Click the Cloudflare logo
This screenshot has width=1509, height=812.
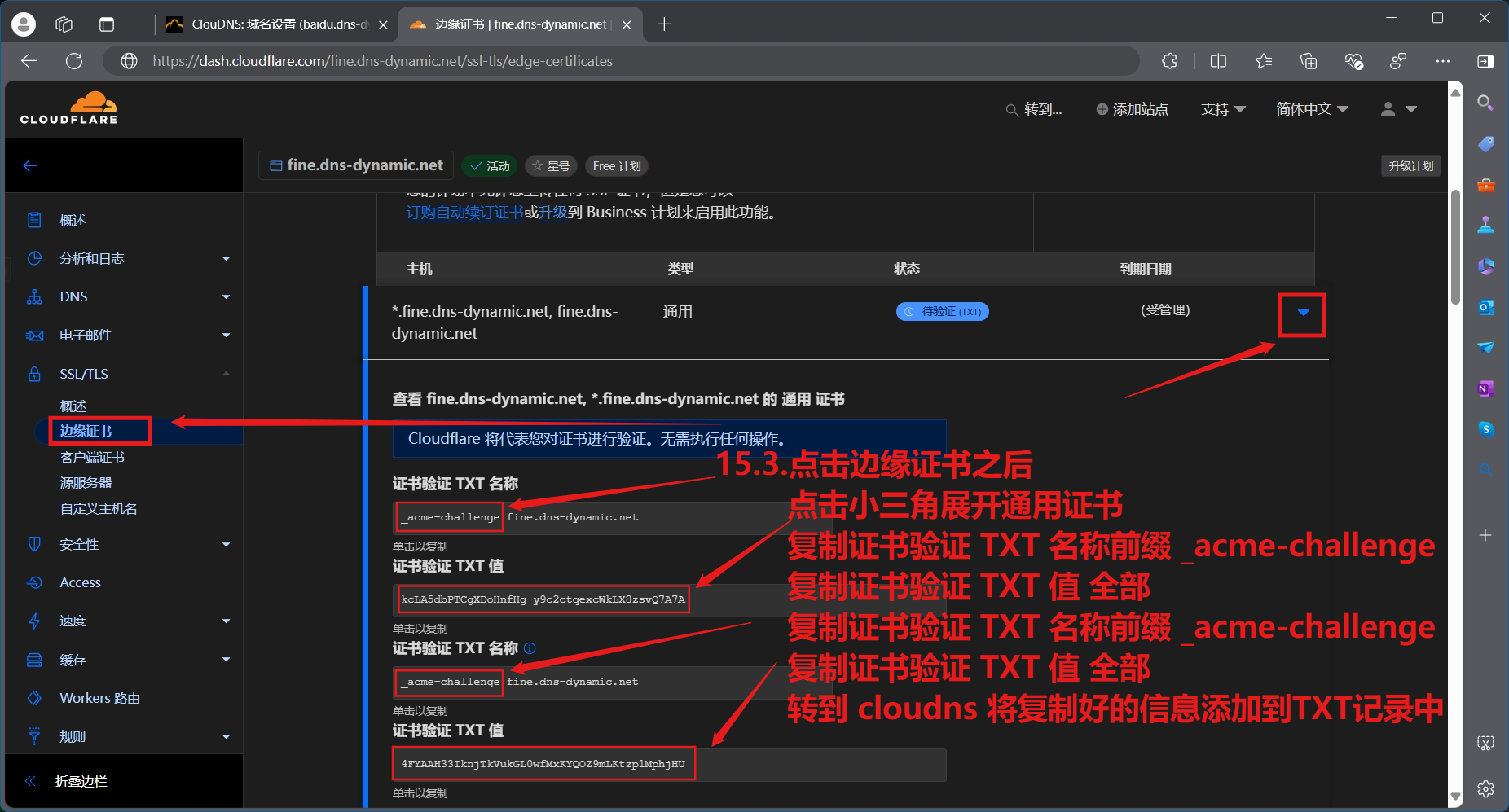[69, 108]
